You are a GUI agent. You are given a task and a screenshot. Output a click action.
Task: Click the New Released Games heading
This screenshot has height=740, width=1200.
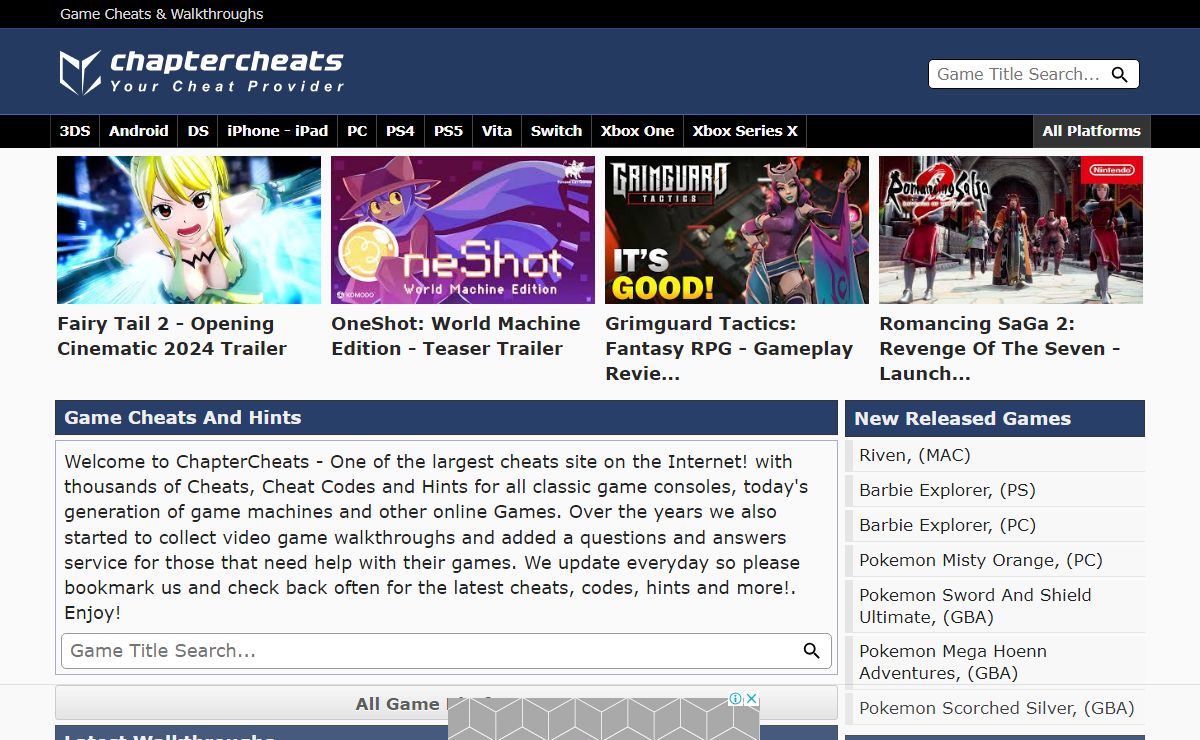pos(963,419)
